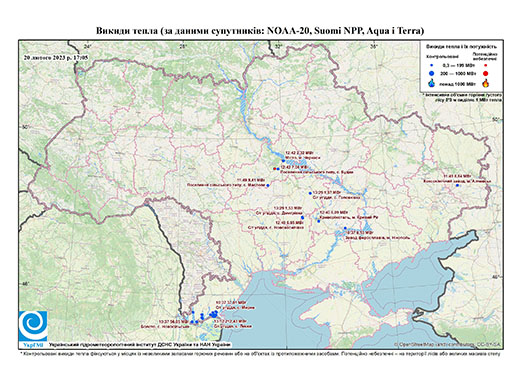Click the institute name caption beside logo
The width and height of the screenshot is (520, 368).
coord(140,344)
